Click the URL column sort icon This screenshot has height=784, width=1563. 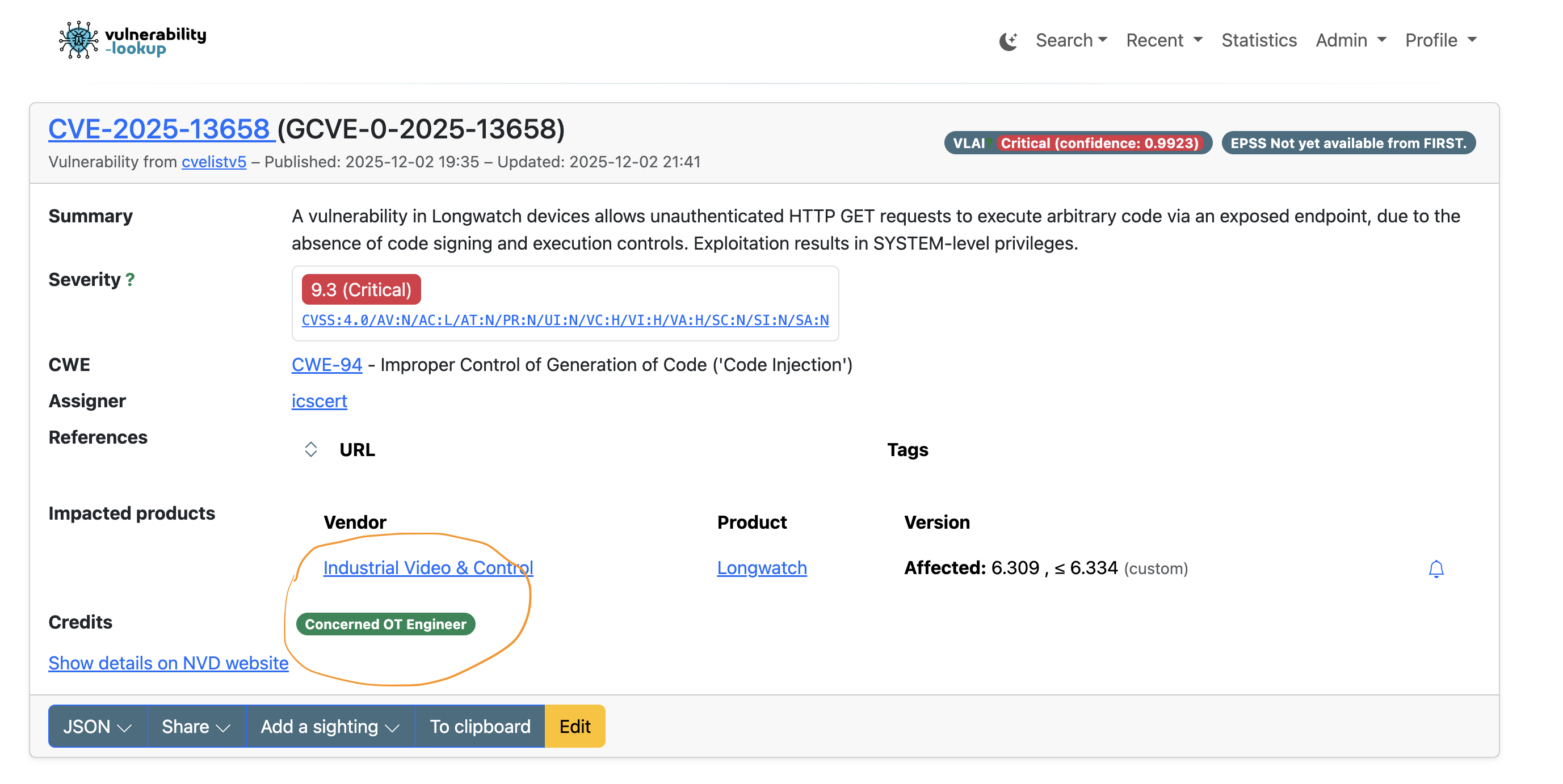click(x=310, y=449)
